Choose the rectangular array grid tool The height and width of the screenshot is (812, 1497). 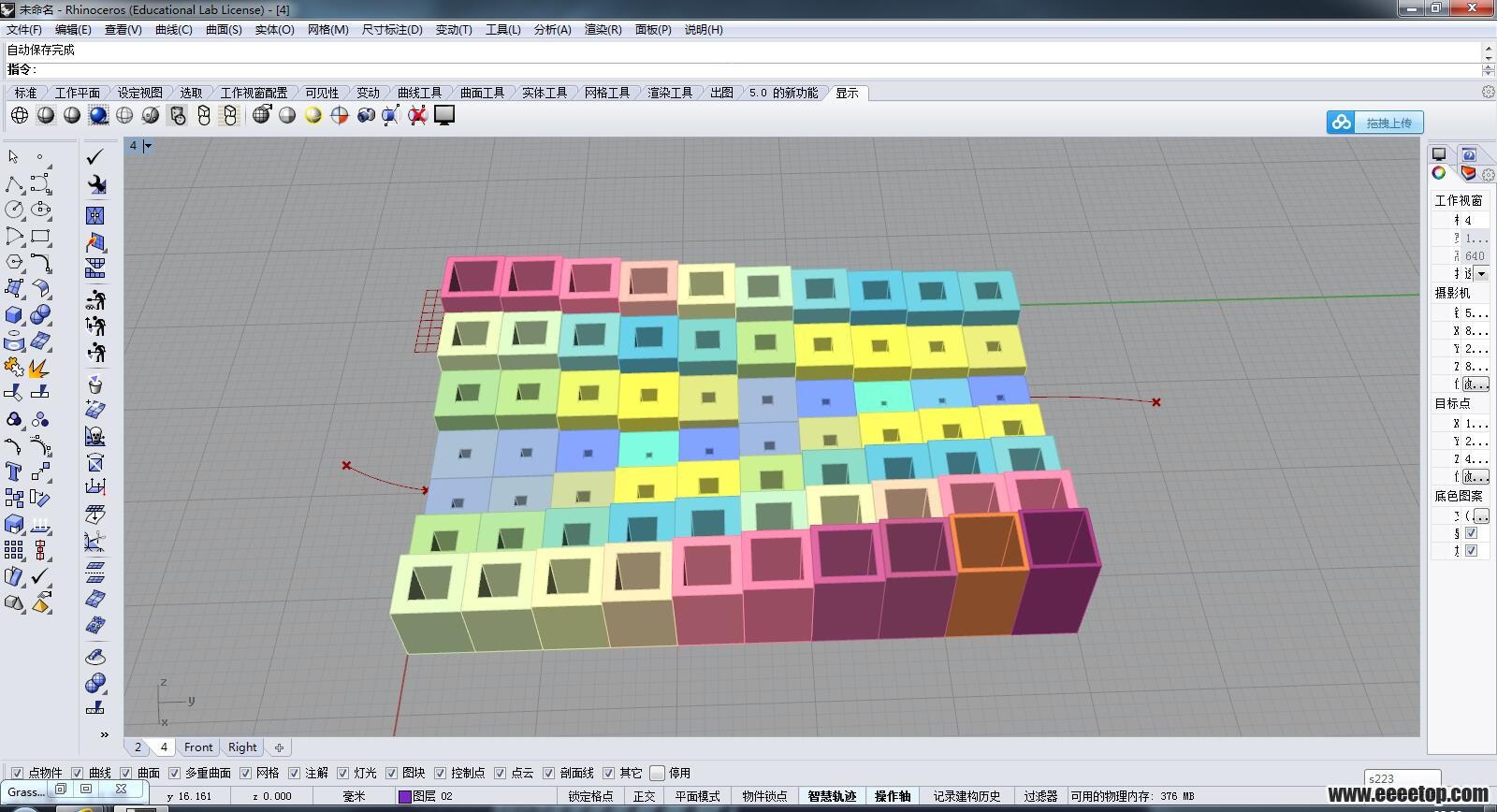point(14,550)
